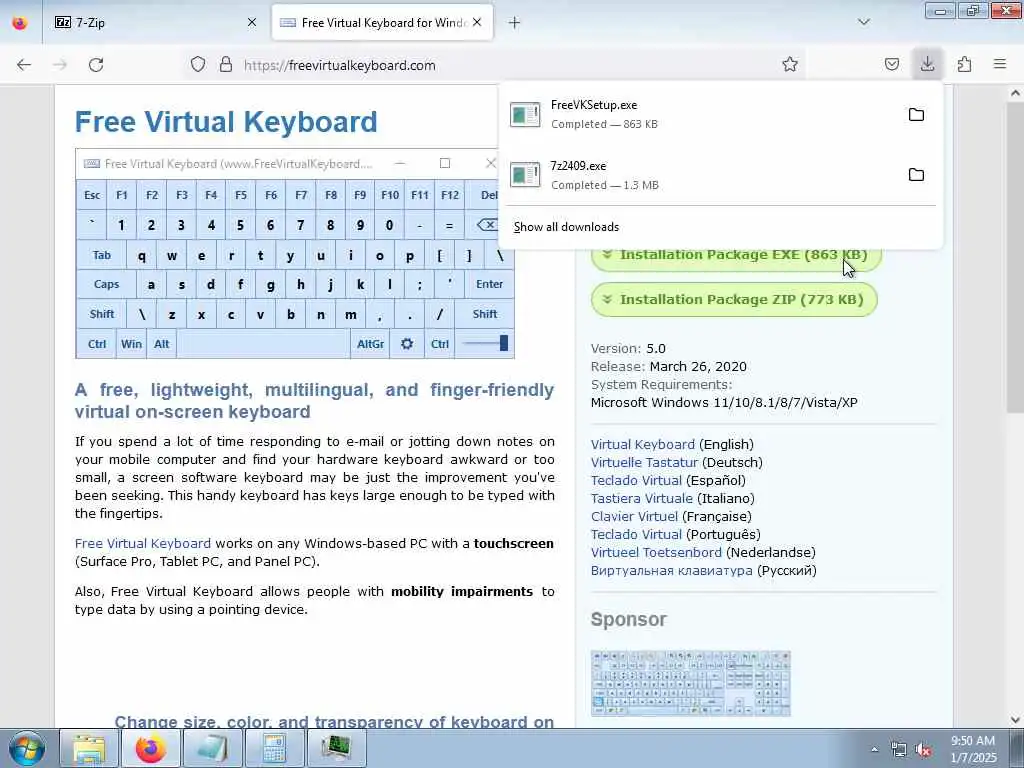The height and width of the screenshot is (768, 1024).
Task: Open Virtuelle Tastatur (Deutsch) link
Action: point(645,462)
